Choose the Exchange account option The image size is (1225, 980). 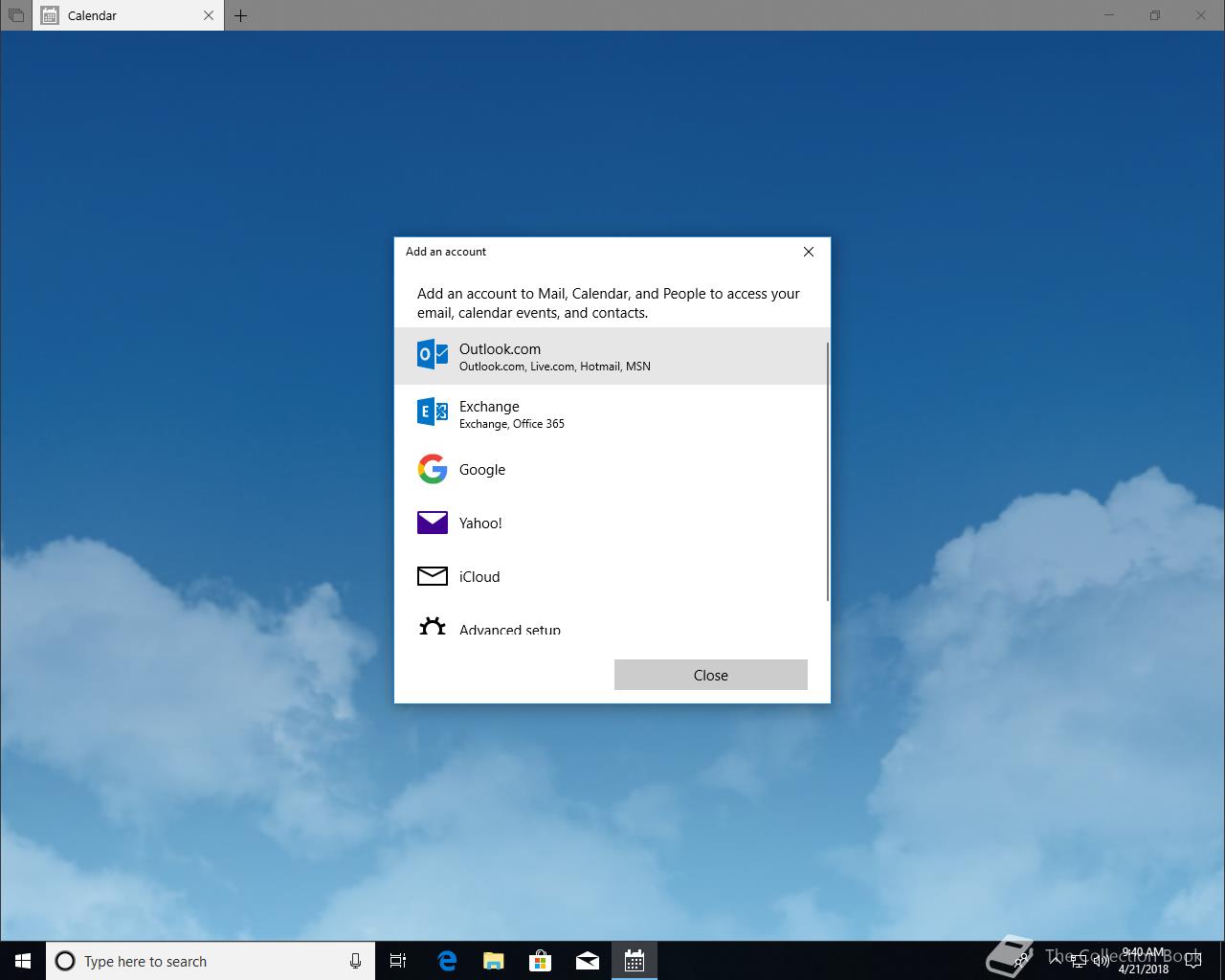tap(611, 413)
